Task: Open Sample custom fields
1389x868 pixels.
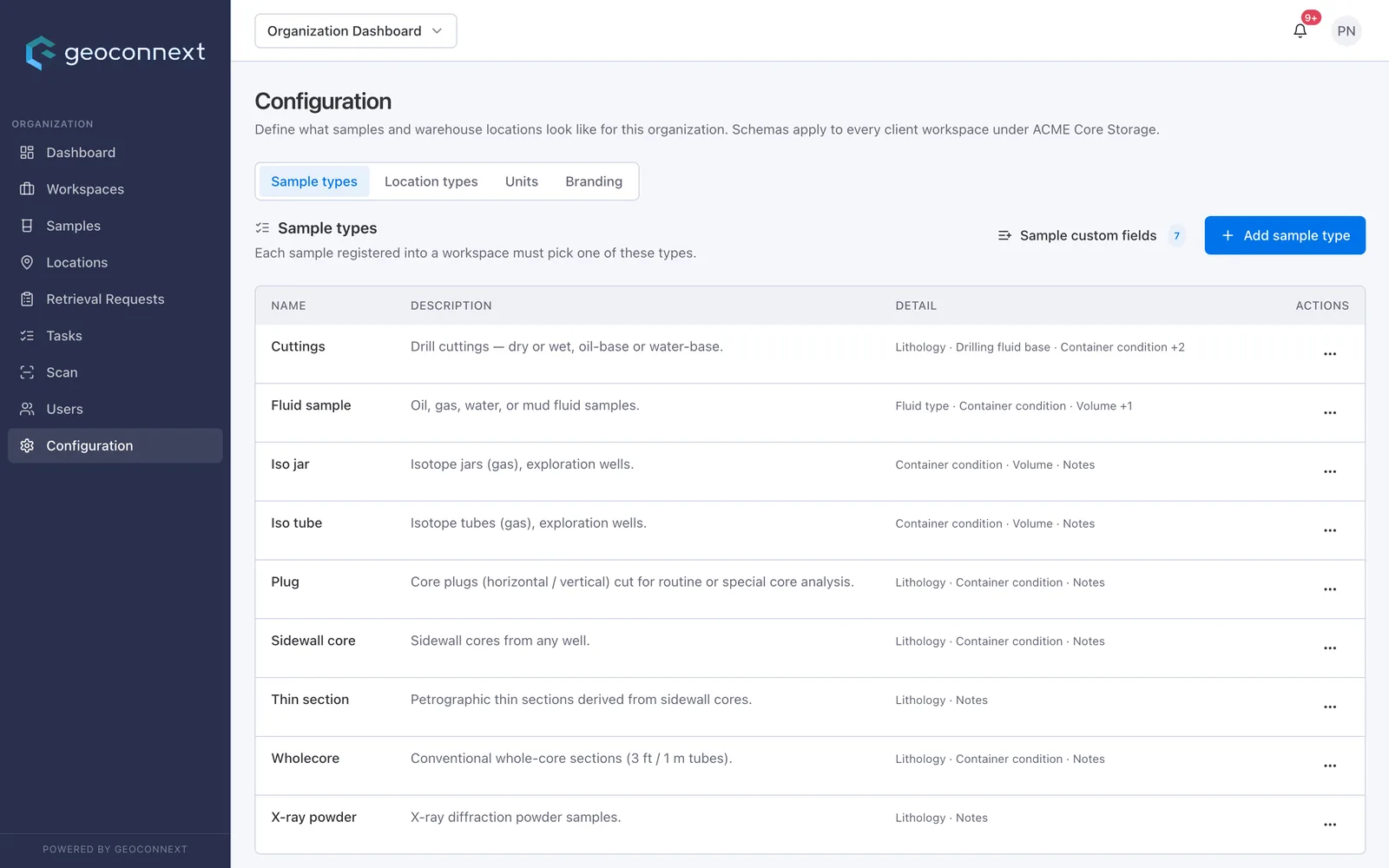Action: tap(1090, 235)
